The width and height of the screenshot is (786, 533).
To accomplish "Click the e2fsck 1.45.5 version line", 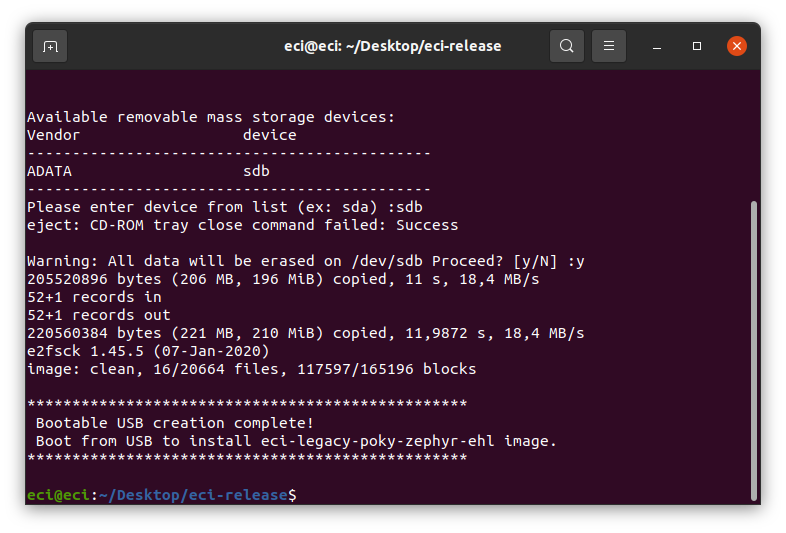I will [148, 351].
